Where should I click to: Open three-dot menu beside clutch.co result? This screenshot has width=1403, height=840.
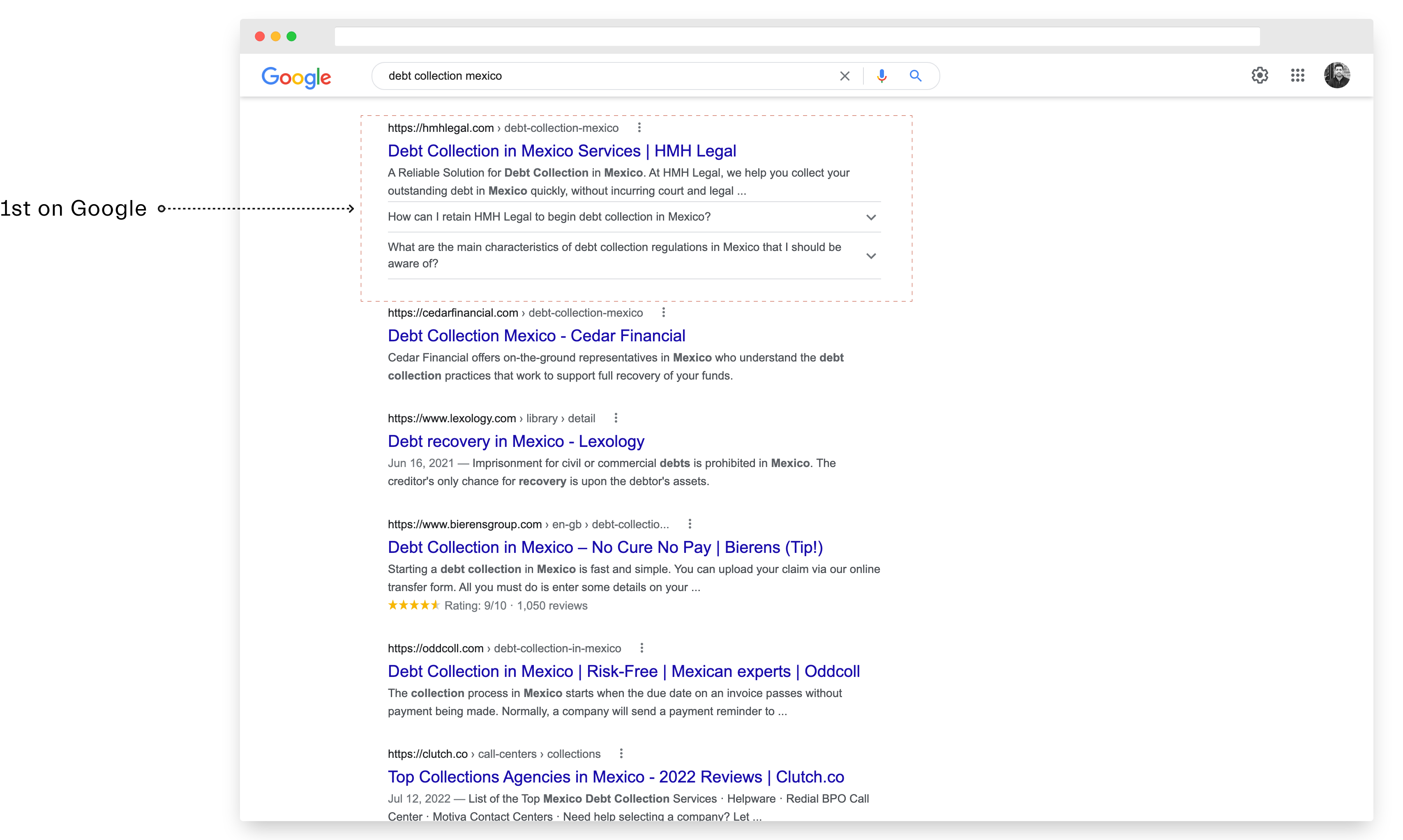tap(621, 753)
